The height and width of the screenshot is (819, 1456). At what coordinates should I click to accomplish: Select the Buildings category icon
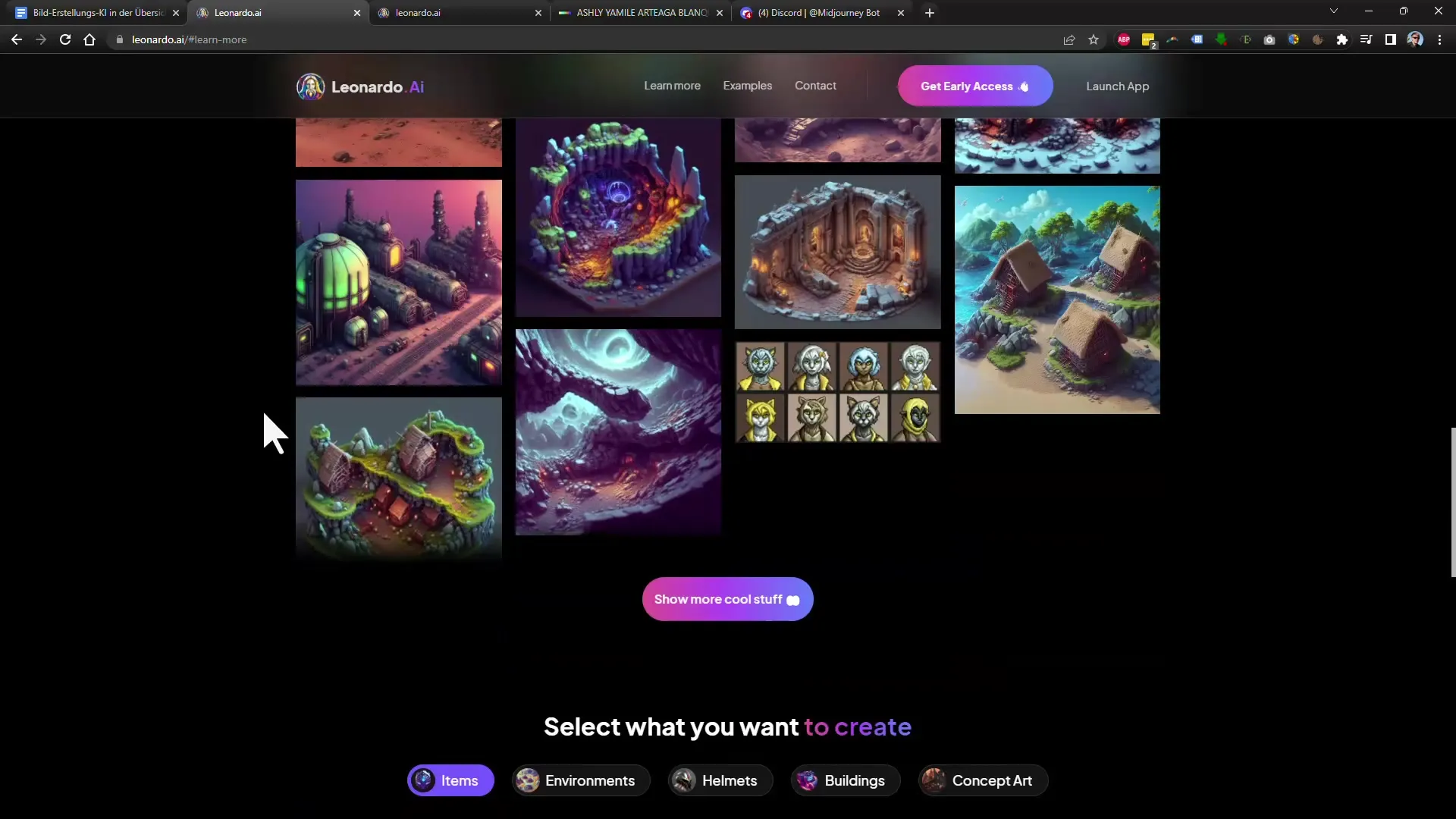[806, 781]
